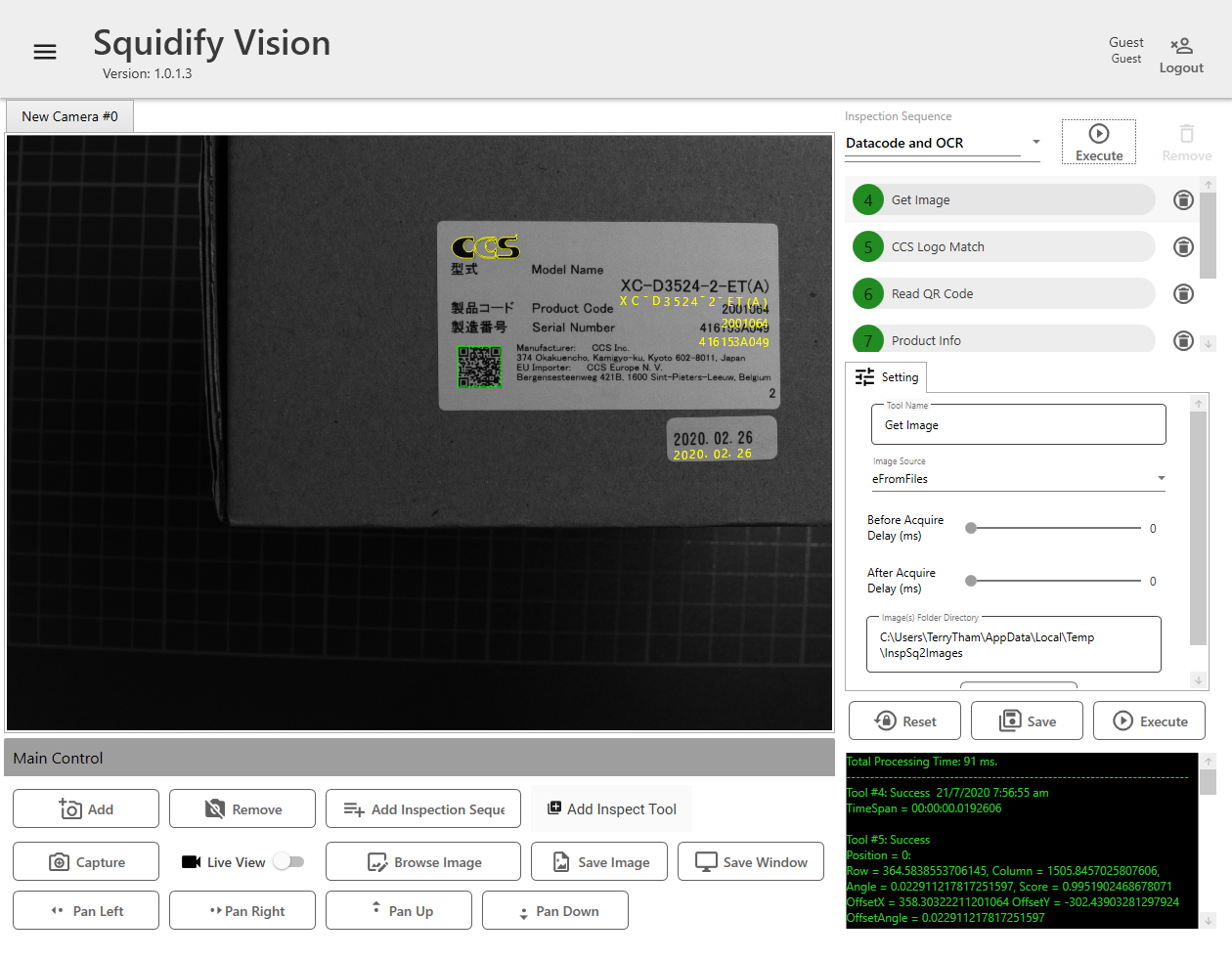
Task: Click the Pan Up button
Action: (399, 911)
